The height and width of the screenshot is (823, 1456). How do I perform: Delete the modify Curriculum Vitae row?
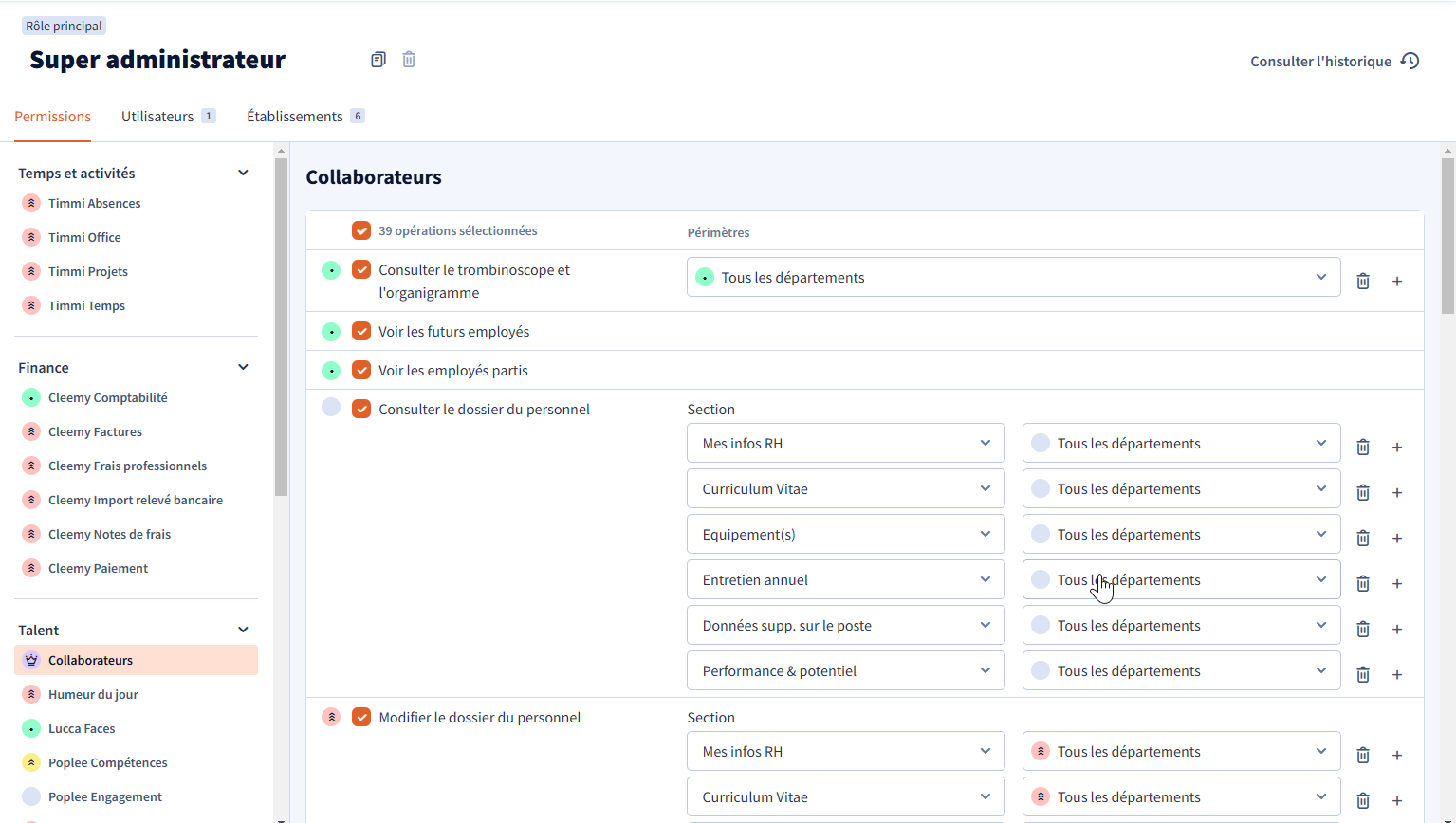click(1363, 800)
